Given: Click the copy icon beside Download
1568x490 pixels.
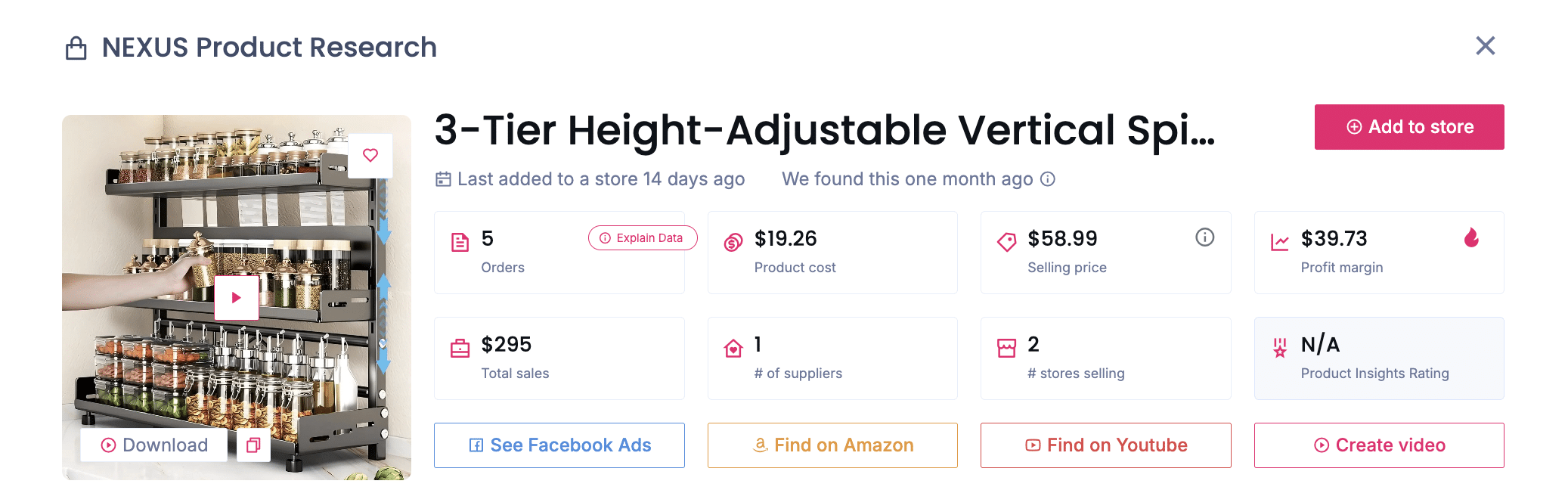Looking at the screenshot, I should (x=253, y=445).
